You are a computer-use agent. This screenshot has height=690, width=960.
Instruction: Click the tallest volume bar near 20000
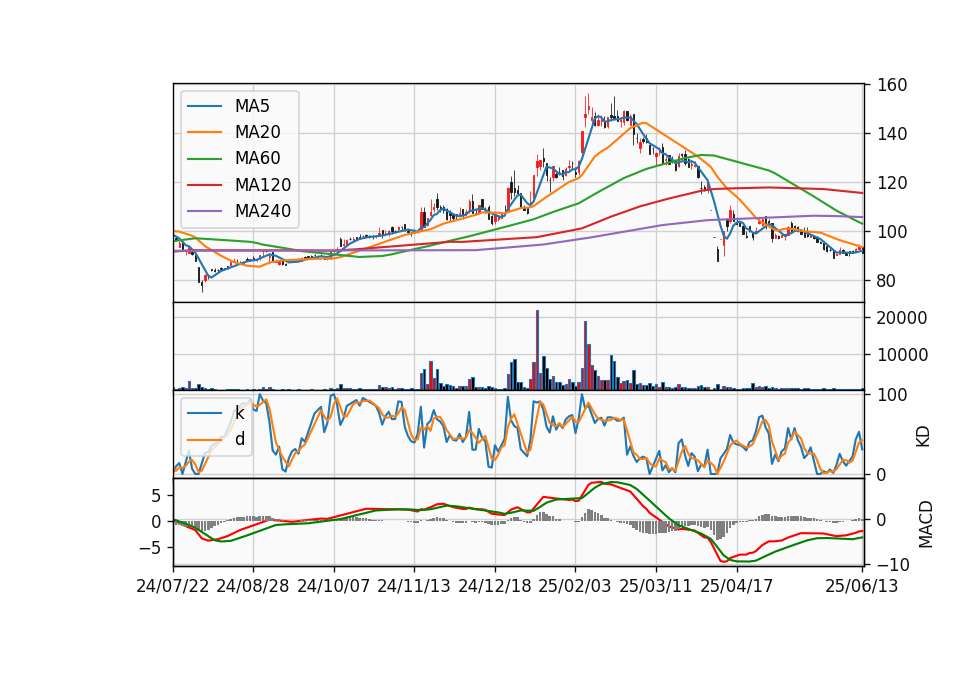coord(538,350)
